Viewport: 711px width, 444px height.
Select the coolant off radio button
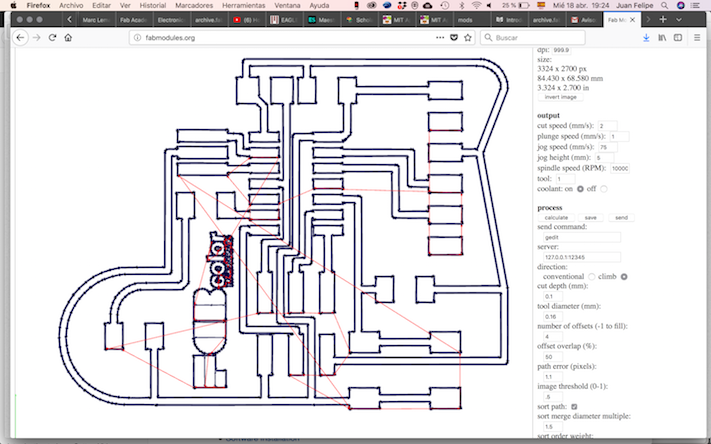(604, 189)
